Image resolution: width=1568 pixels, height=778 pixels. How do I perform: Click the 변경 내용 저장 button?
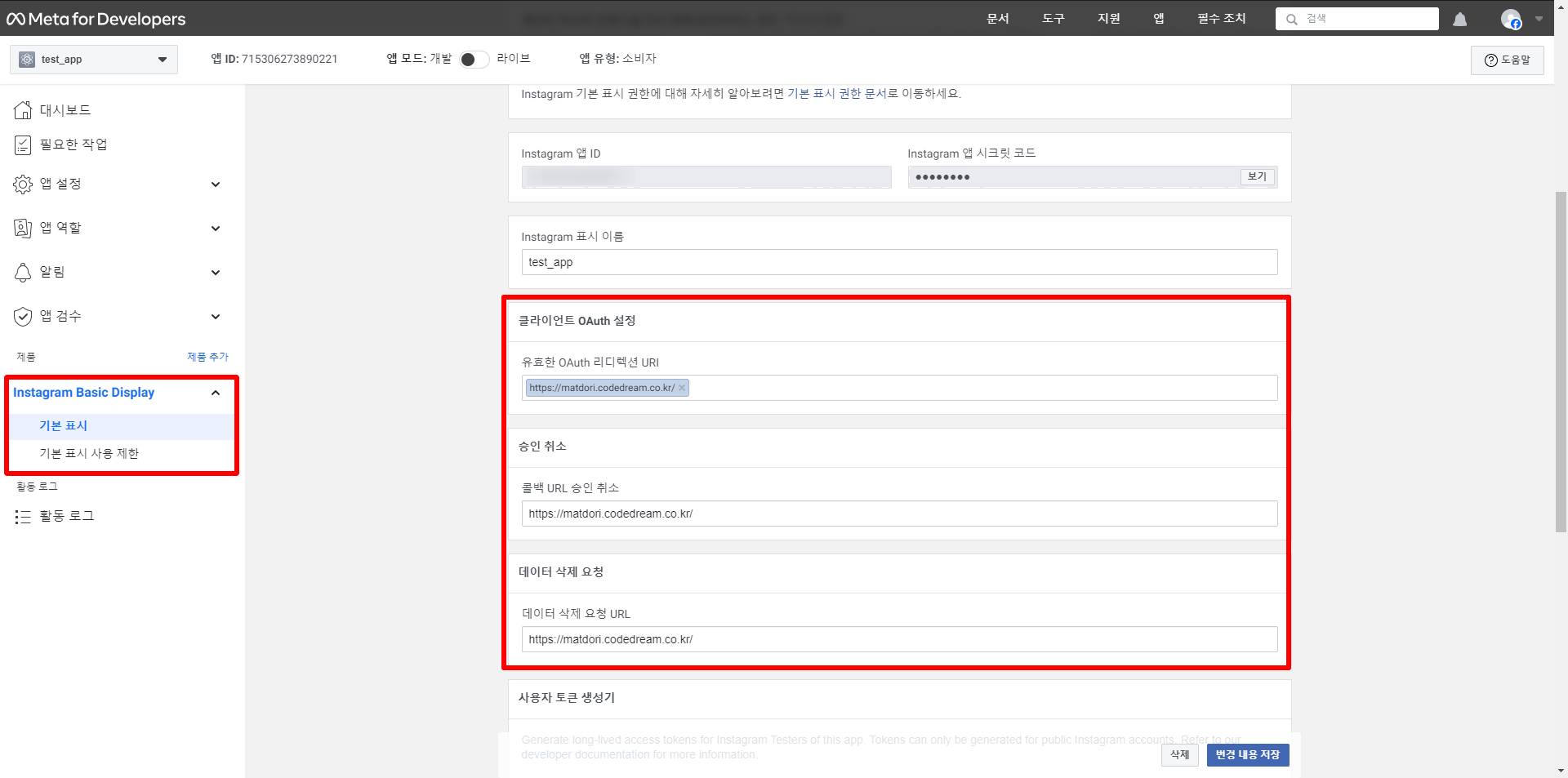click(1248, 755)
